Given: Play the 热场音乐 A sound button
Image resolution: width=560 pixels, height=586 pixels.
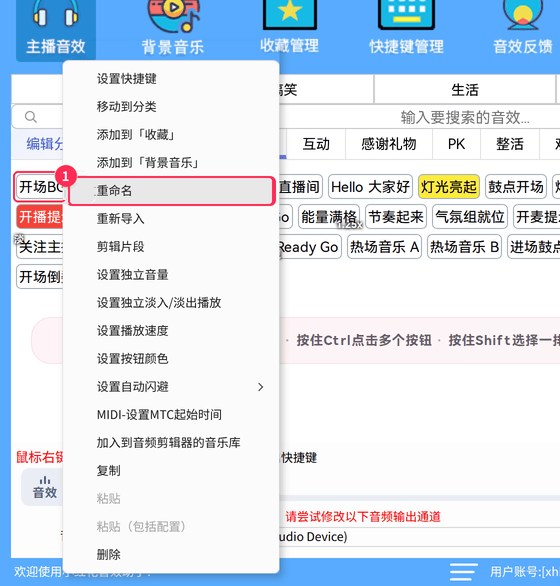Looking at the screenshot, I should pos(384,247).
